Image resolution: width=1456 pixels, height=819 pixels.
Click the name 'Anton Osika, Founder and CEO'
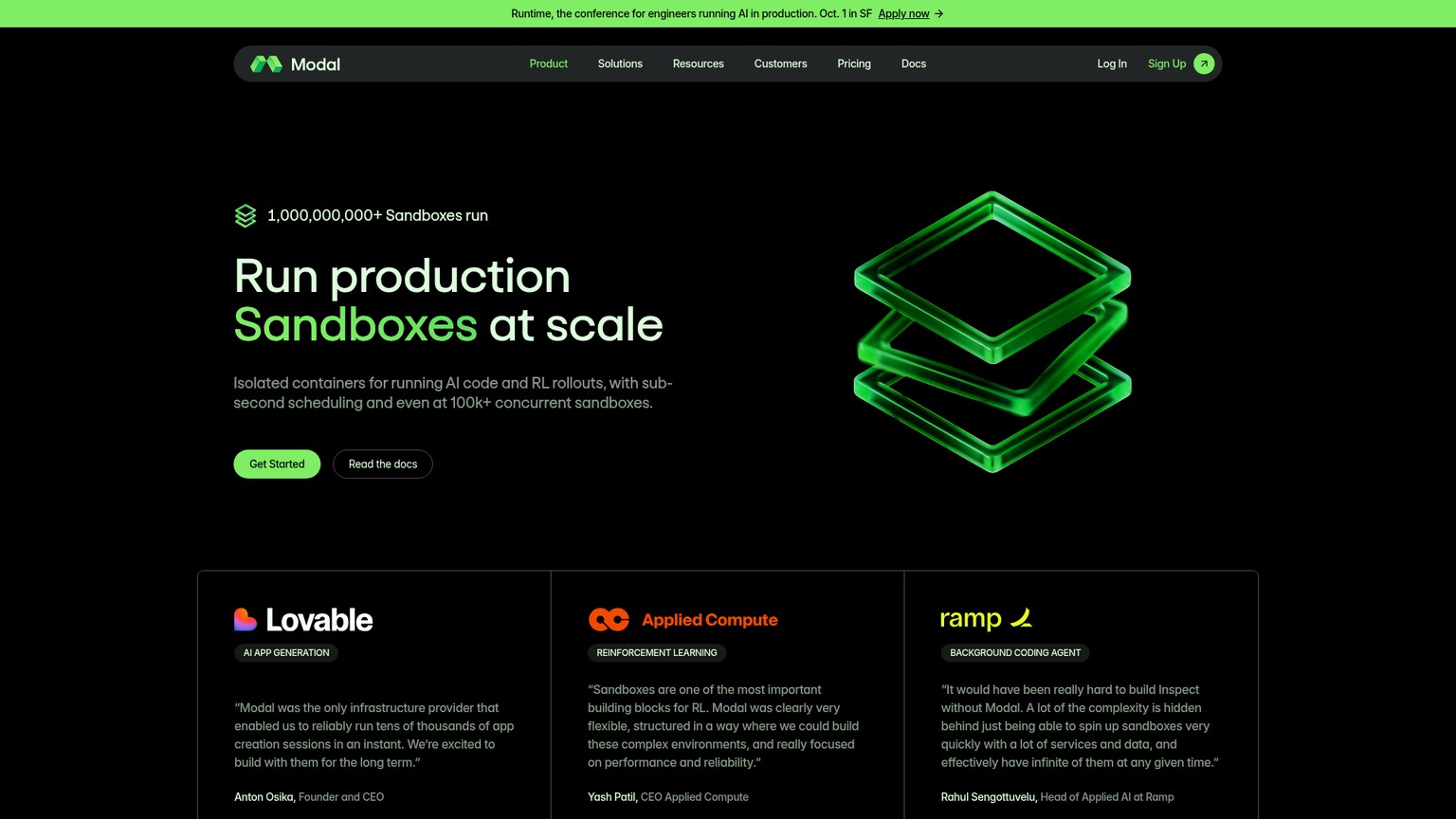(309, 797)
